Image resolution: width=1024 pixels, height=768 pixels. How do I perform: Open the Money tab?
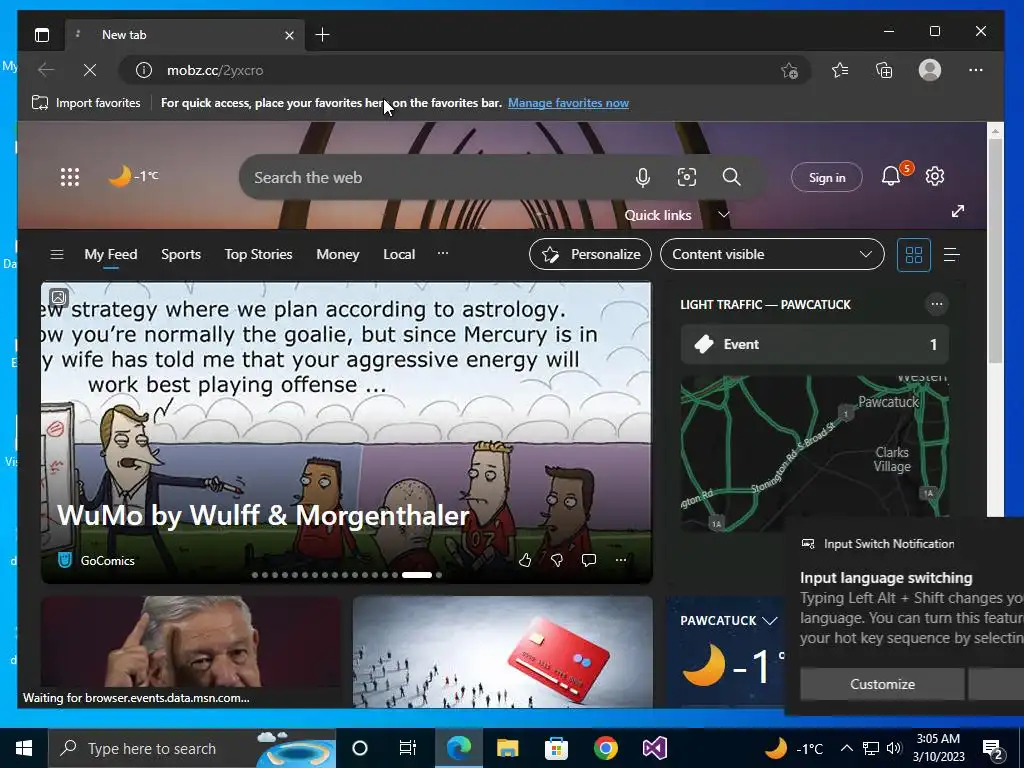click(338, 255)
